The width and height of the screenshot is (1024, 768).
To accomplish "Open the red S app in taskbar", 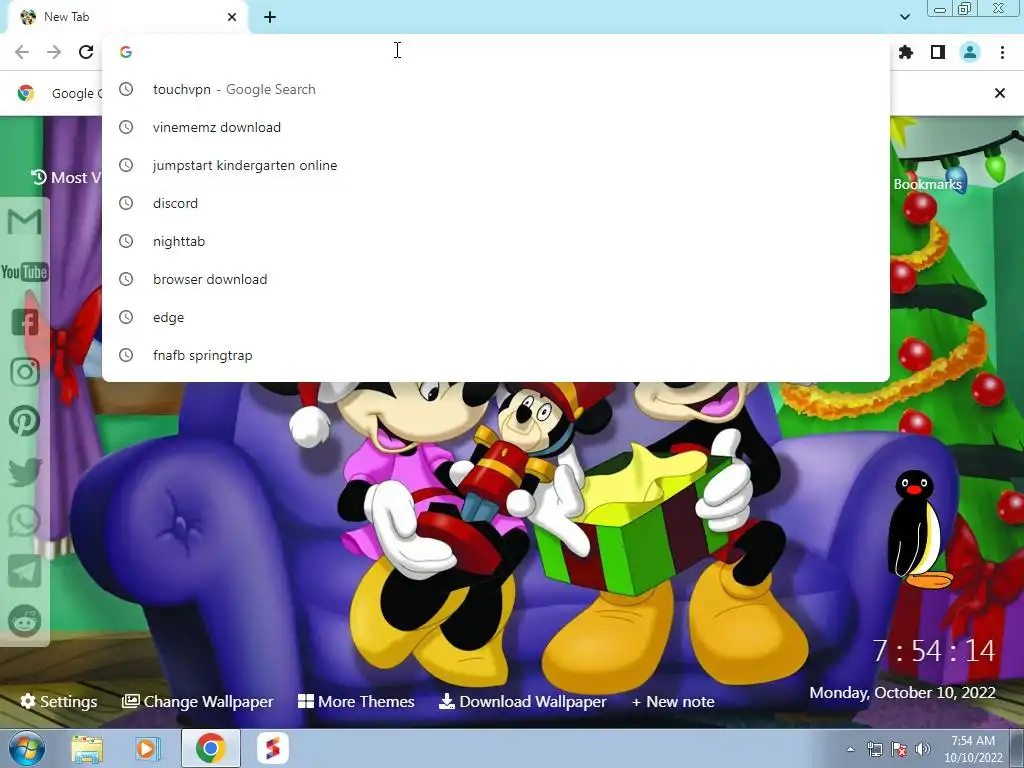I will (x=273, y=748).
